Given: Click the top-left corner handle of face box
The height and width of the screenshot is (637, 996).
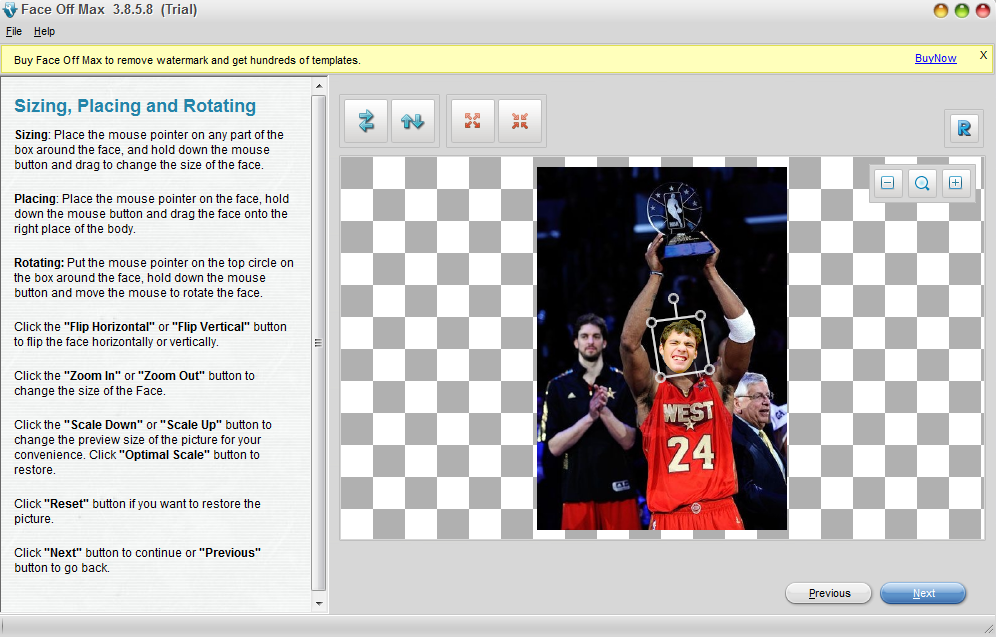Looking at the screenshot, I should click(x=651, y=323).
